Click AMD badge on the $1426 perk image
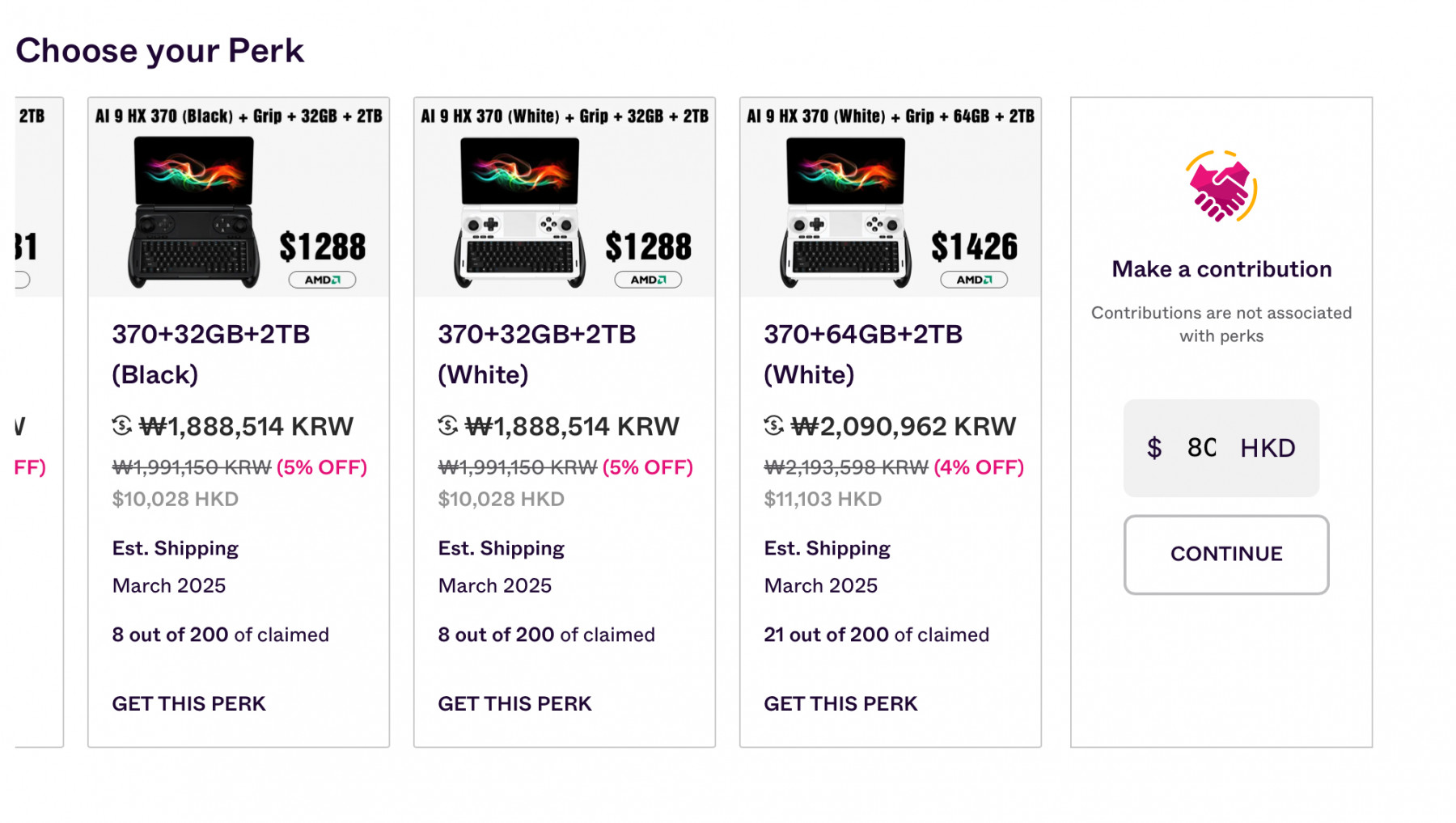This screenshot has width=1456, height=823. pyautogui.click(x=974, y=280)
